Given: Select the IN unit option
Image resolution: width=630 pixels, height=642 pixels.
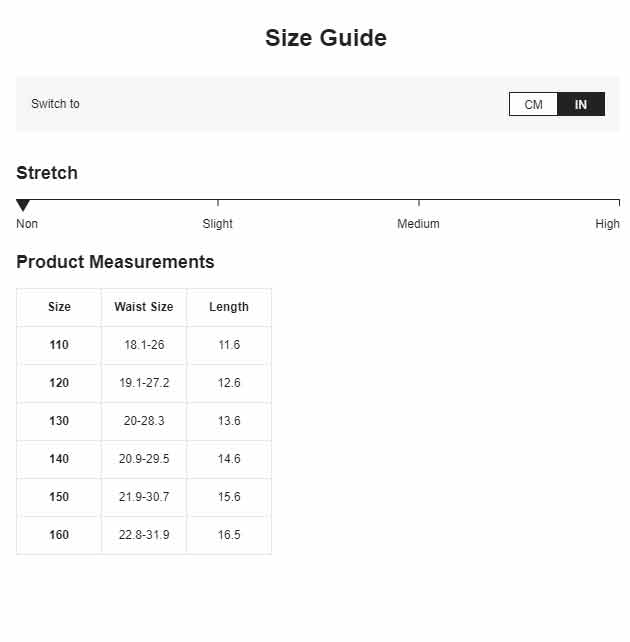Looking at the screenshot, I should pos(581,104).
